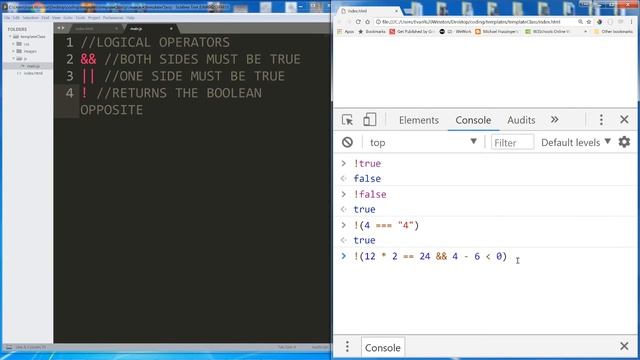The width and height of the screenshot is (640, 360).
Task: Click the !true console entry
Action: pyautogui.click(x=367, y=164)
